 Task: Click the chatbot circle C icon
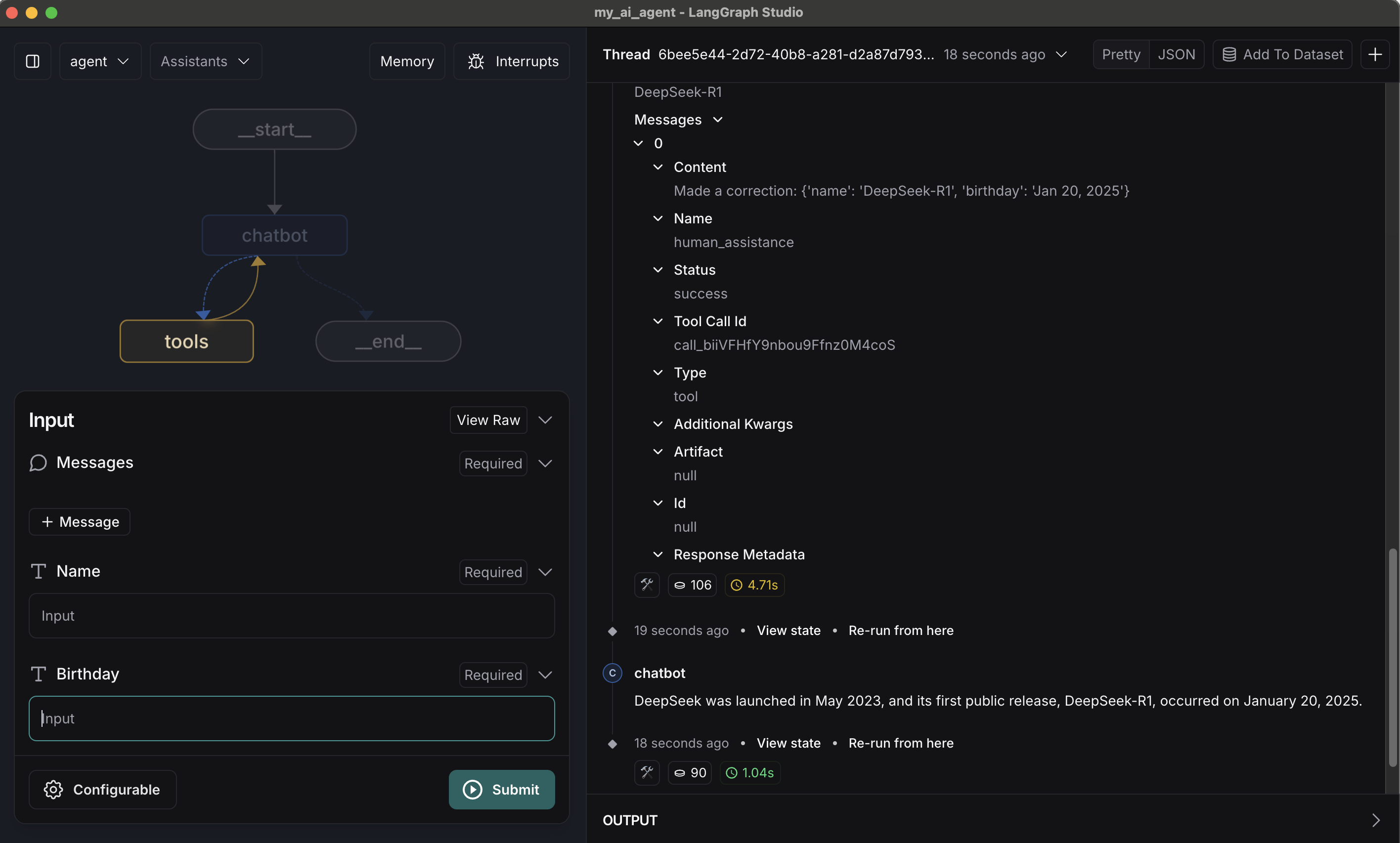pos(612,673)
